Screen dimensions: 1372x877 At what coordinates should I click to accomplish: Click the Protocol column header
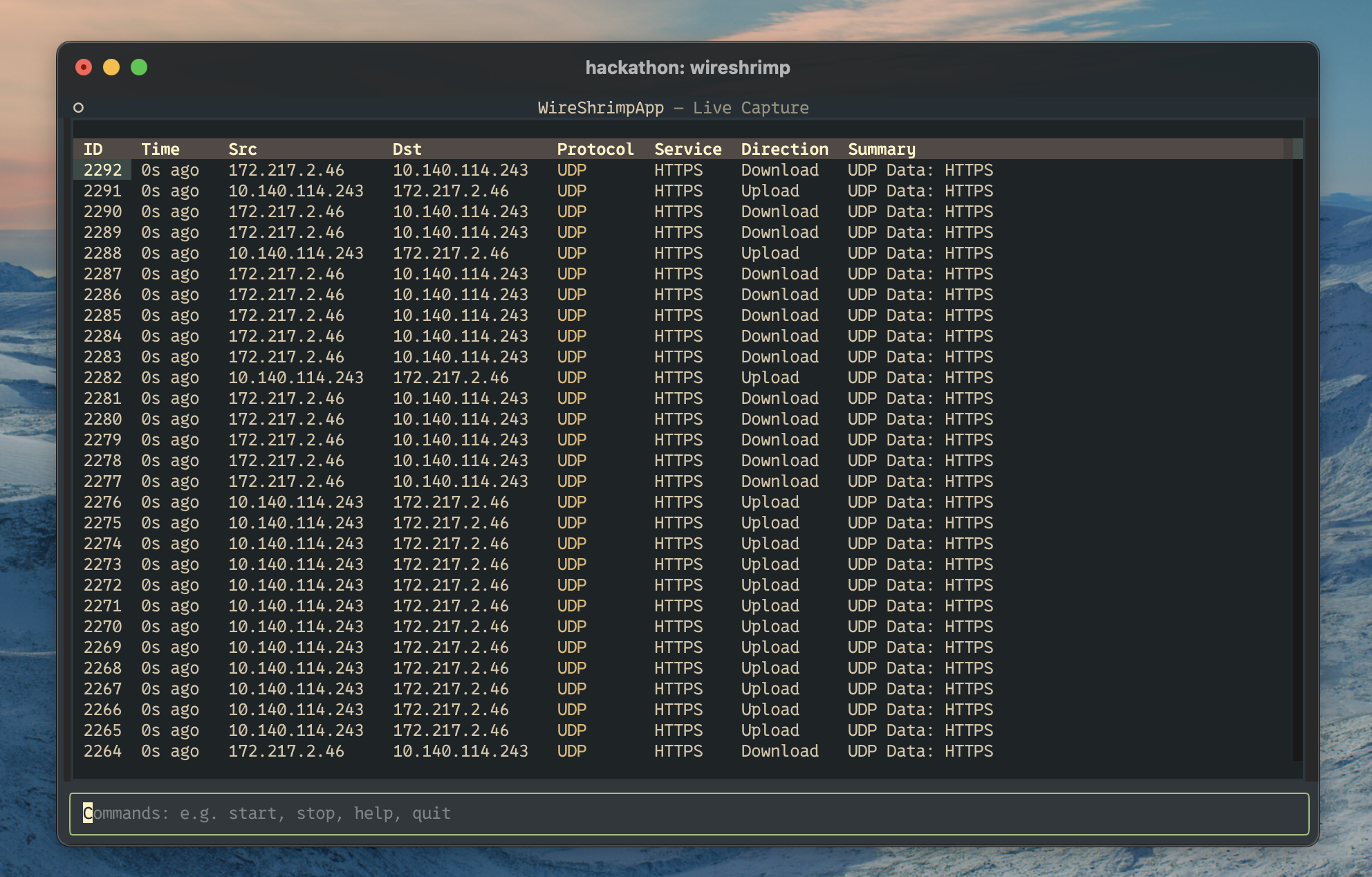(595, 149)
